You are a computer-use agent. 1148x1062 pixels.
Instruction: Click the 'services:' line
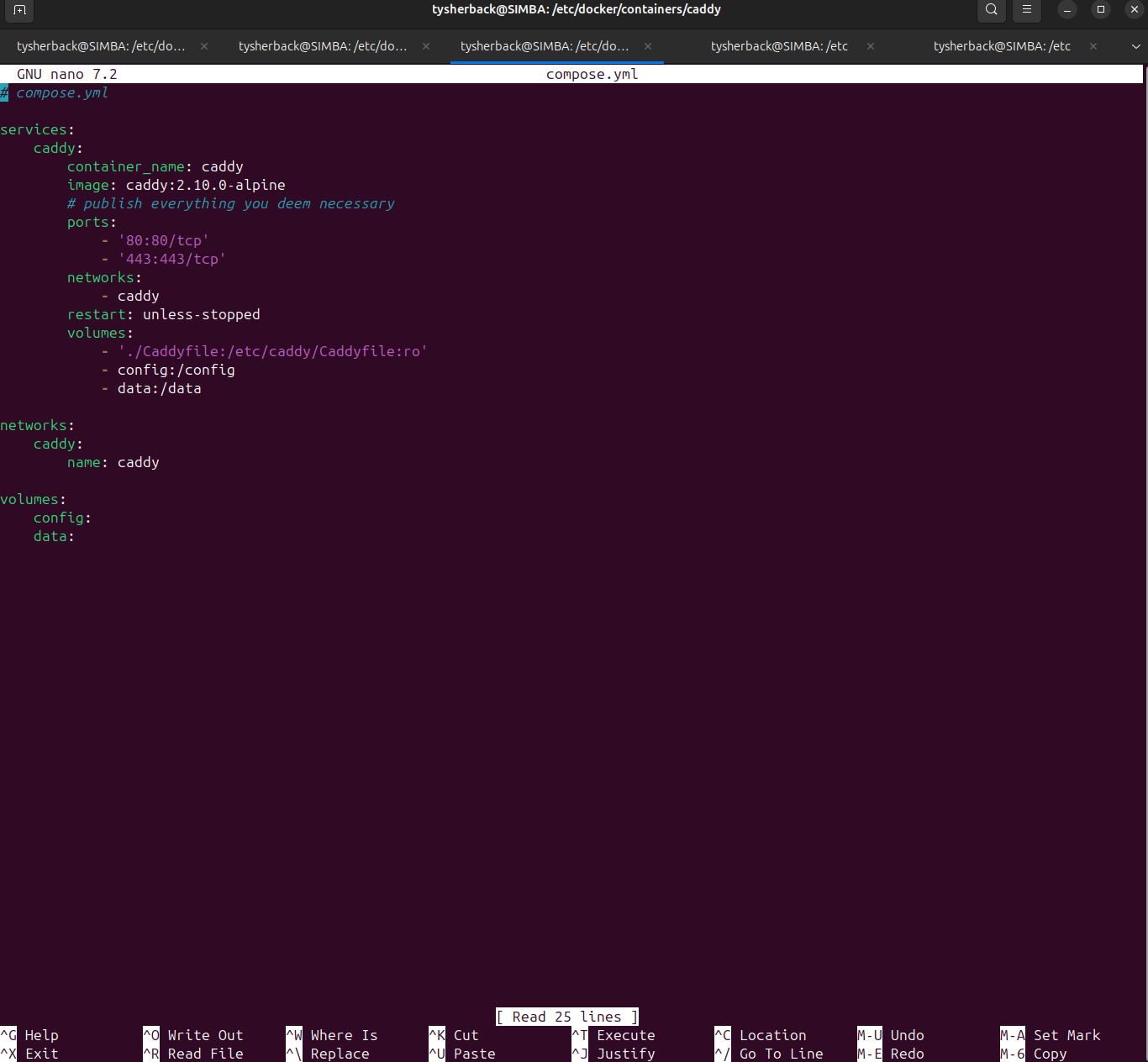(38, 129)
